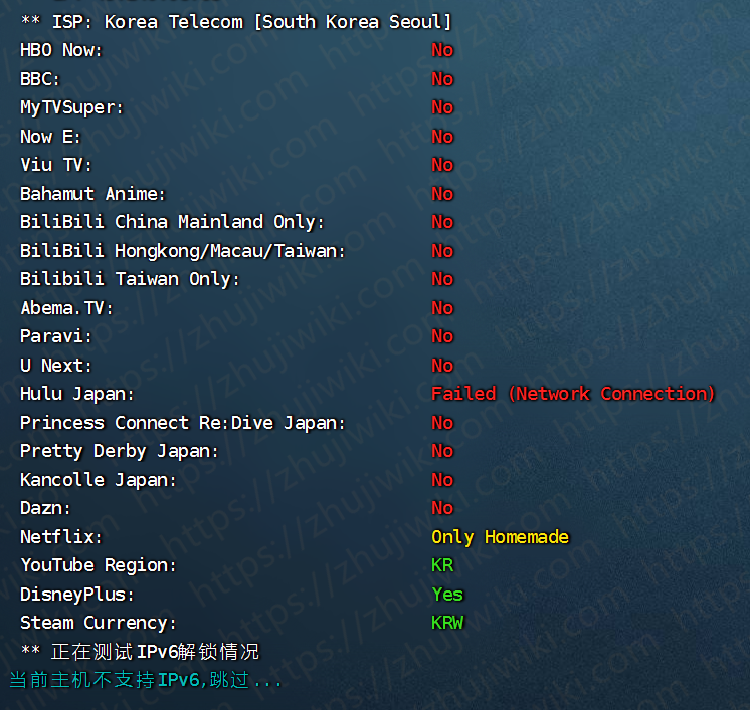
Task: Select the 'MyTVSuper:' label
Action: (x=72, y=107)
